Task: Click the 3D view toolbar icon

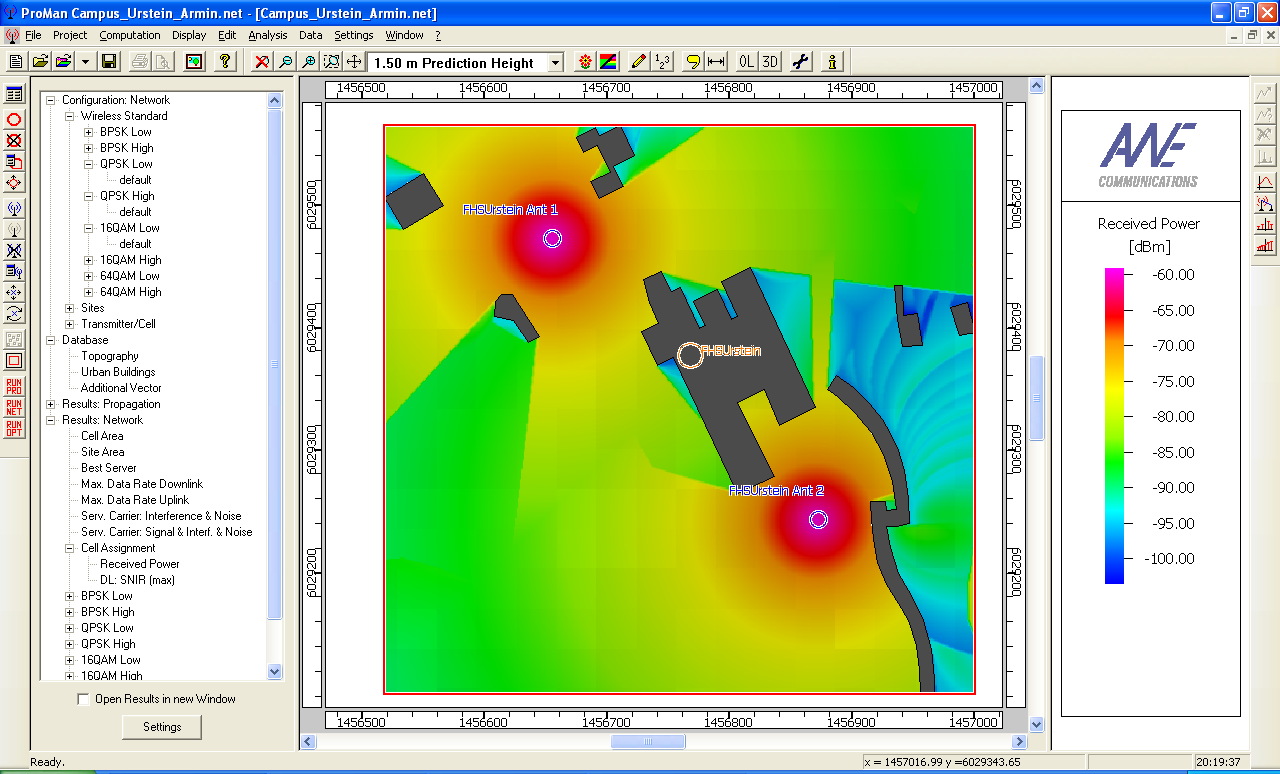Action: click(770, 62)
